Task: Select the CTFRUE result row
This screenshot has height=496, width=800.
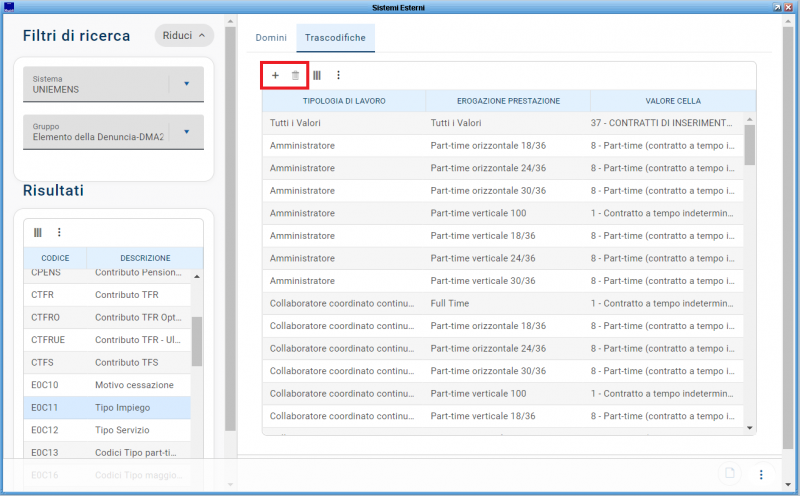Action: (x=107, y=340)
